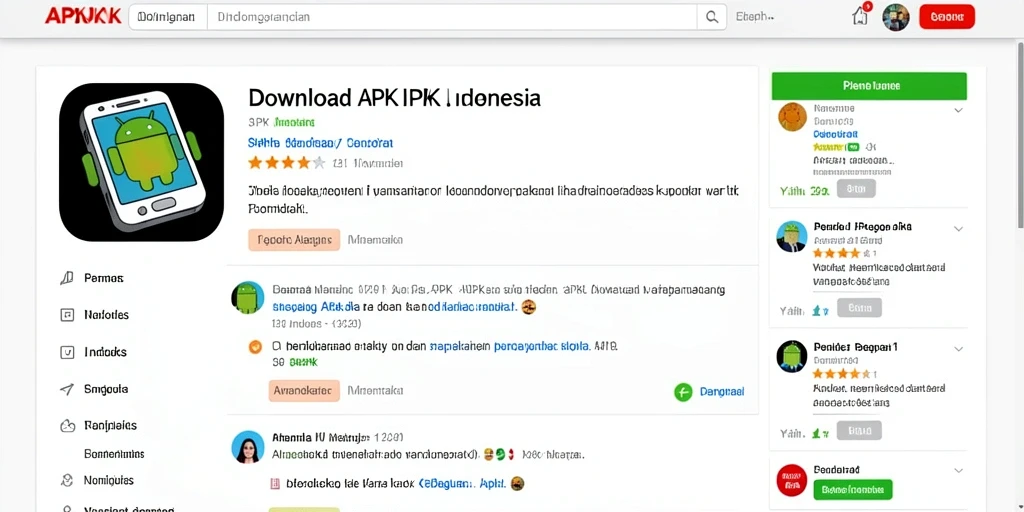Screen dimensions: 1024x512
Task: Click the grey button in the 'Pended' card
Action: 859,308
